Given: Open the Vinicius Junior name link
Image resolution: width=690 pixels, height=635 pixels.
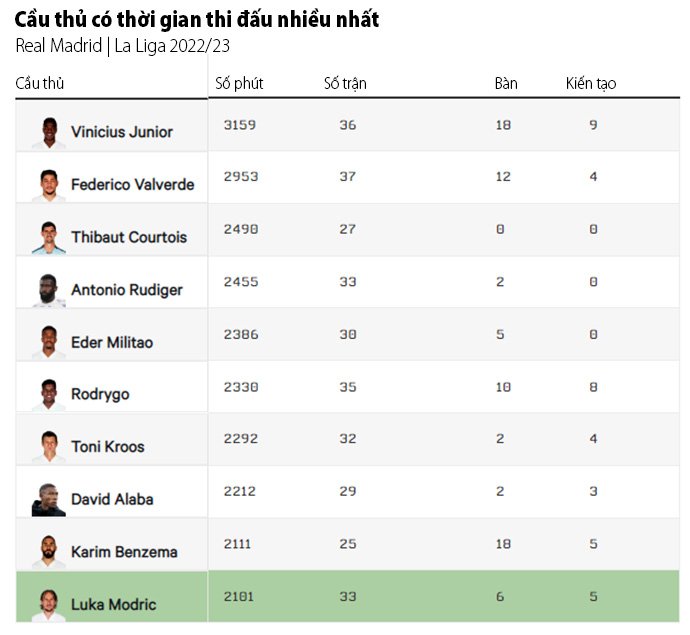Looking at the screenshot, I should coord(122,132).
